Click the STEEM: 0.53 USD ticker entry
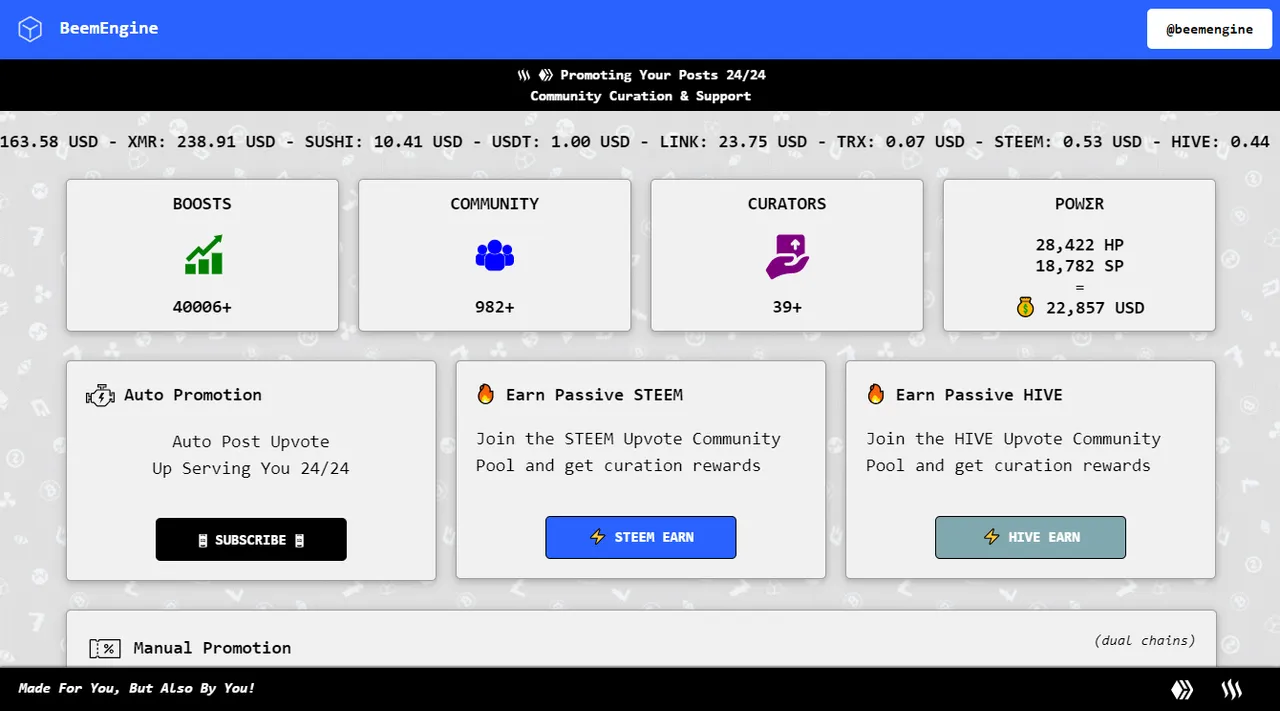This screenshot has width=1280, height=711. [1068, 142]
